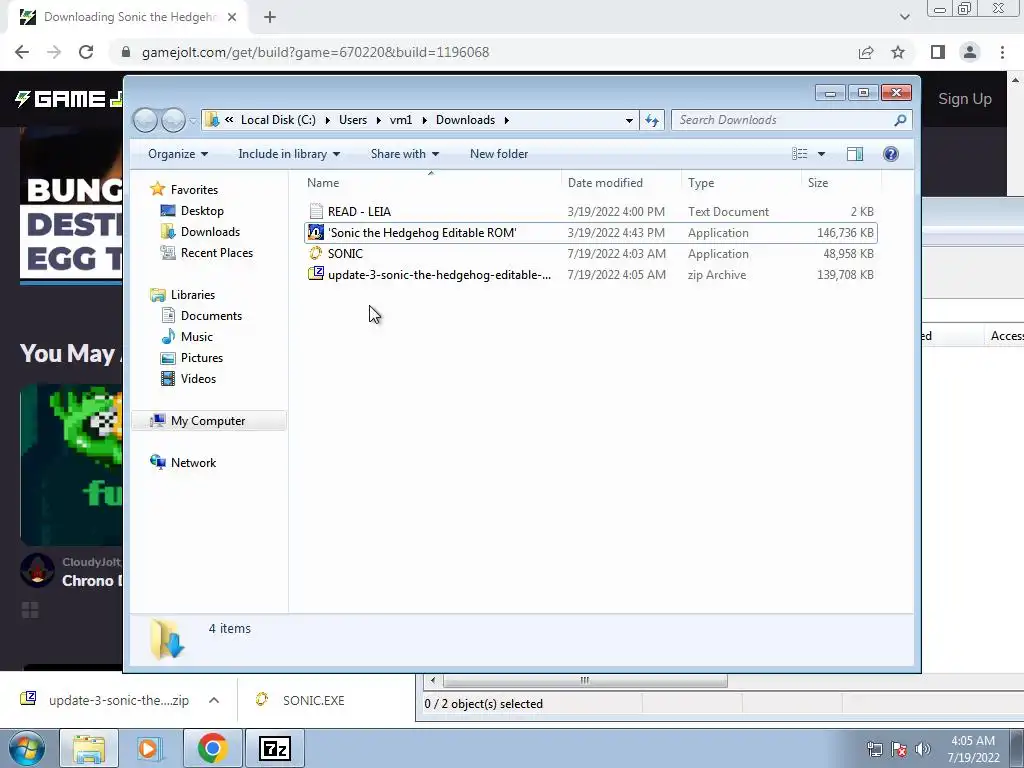The height and width of the screenshot is (768, 1024).
Task: Click the Game Jolt logo
Action: click(x=68, y=99)
